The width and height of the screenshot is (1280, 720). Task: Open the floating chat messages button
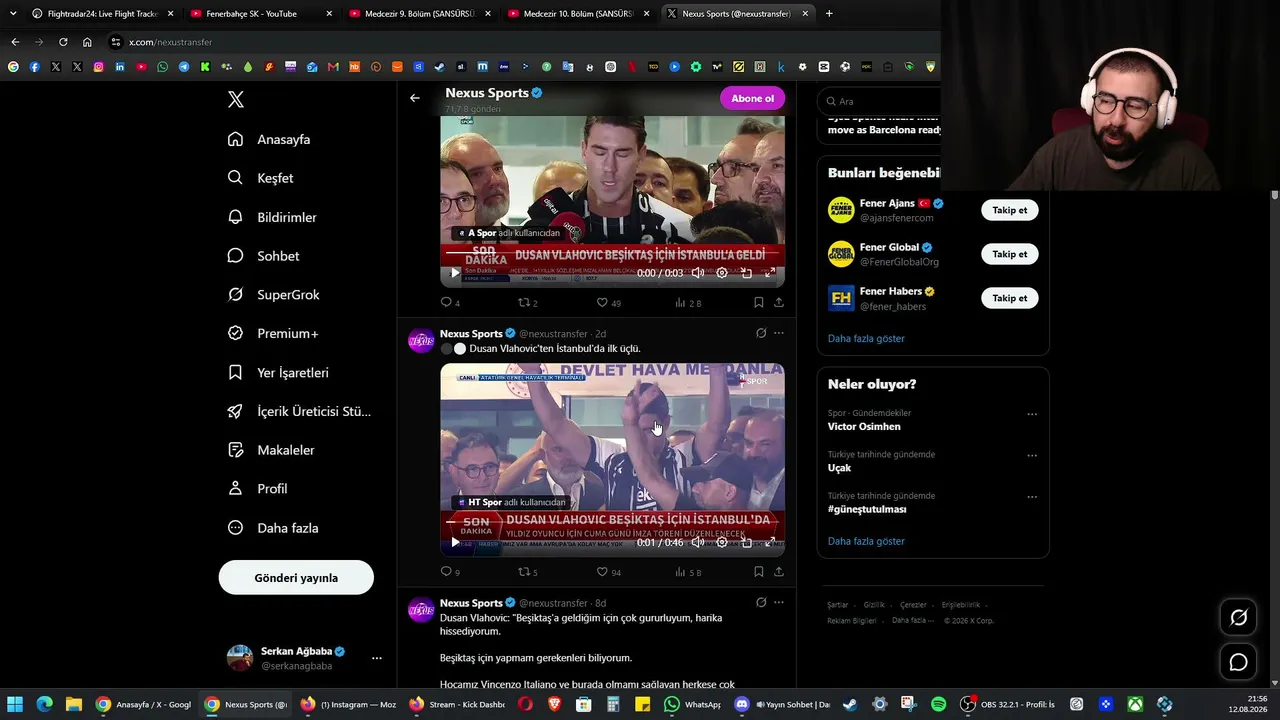1238,662
